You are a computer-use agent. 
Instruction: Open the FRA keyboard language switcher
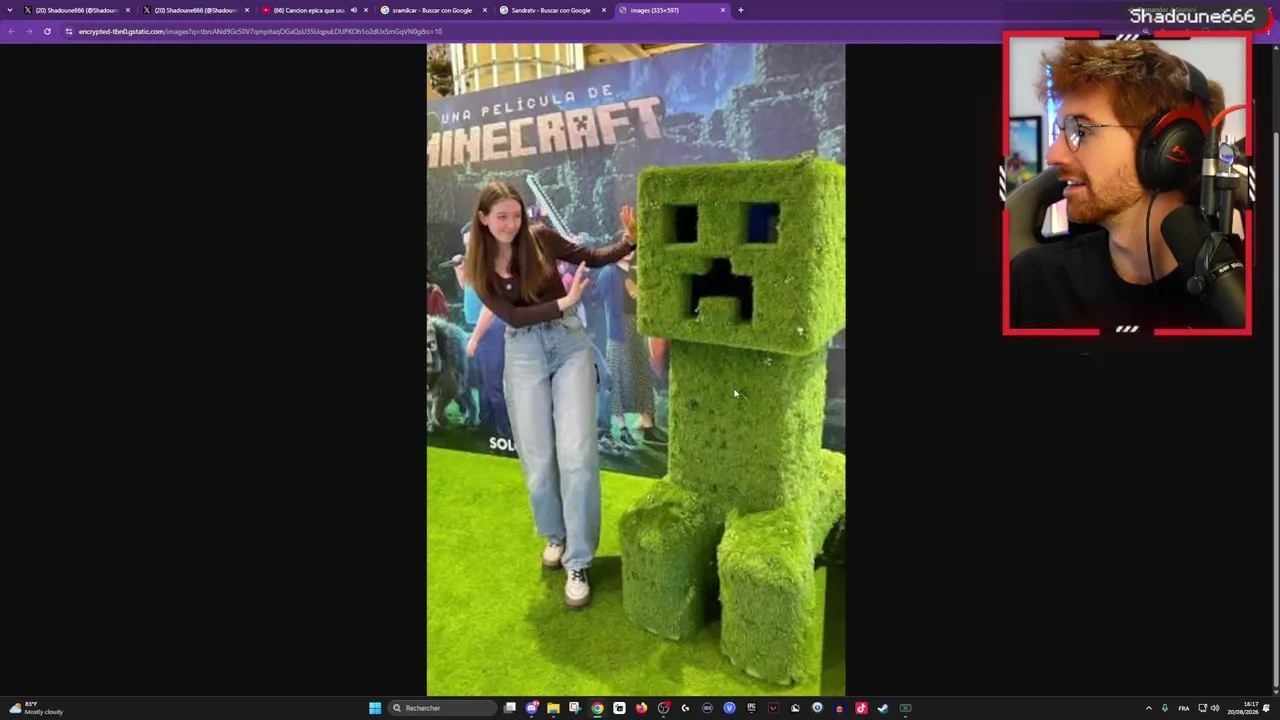point(1184,708)
